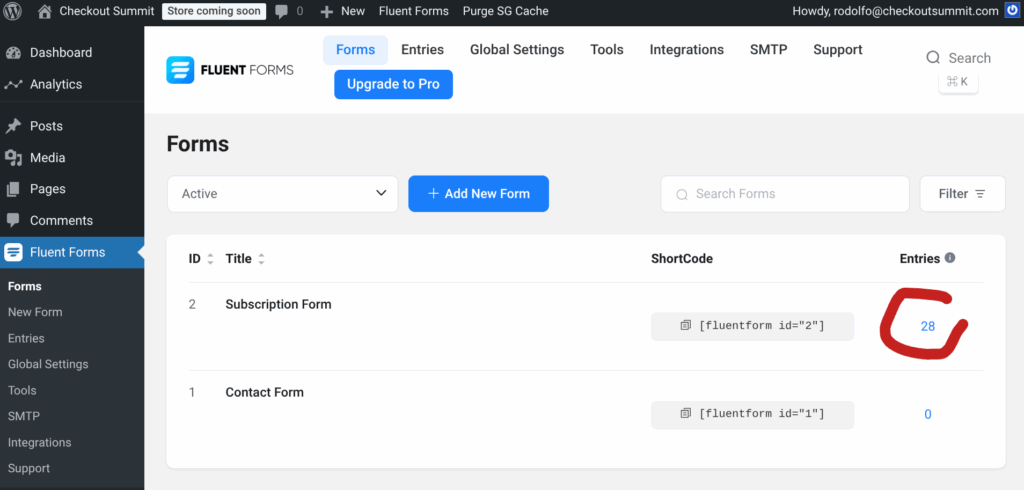
Task: Open Global Settings in top navigation
Action: [516, 50]
